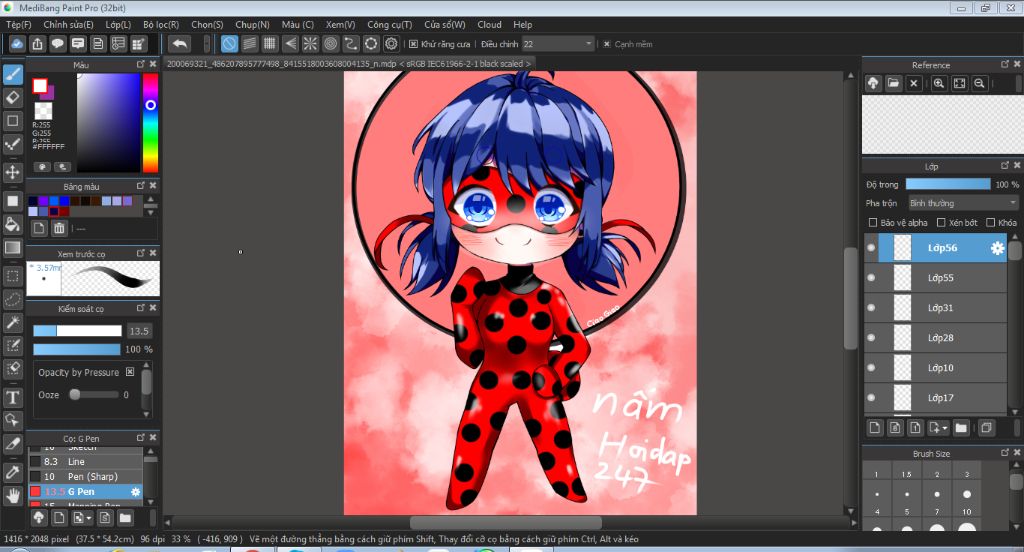The image size is (1024, 552).
Task: Undock the Reference panel
Action: [x=1005, y=64]
